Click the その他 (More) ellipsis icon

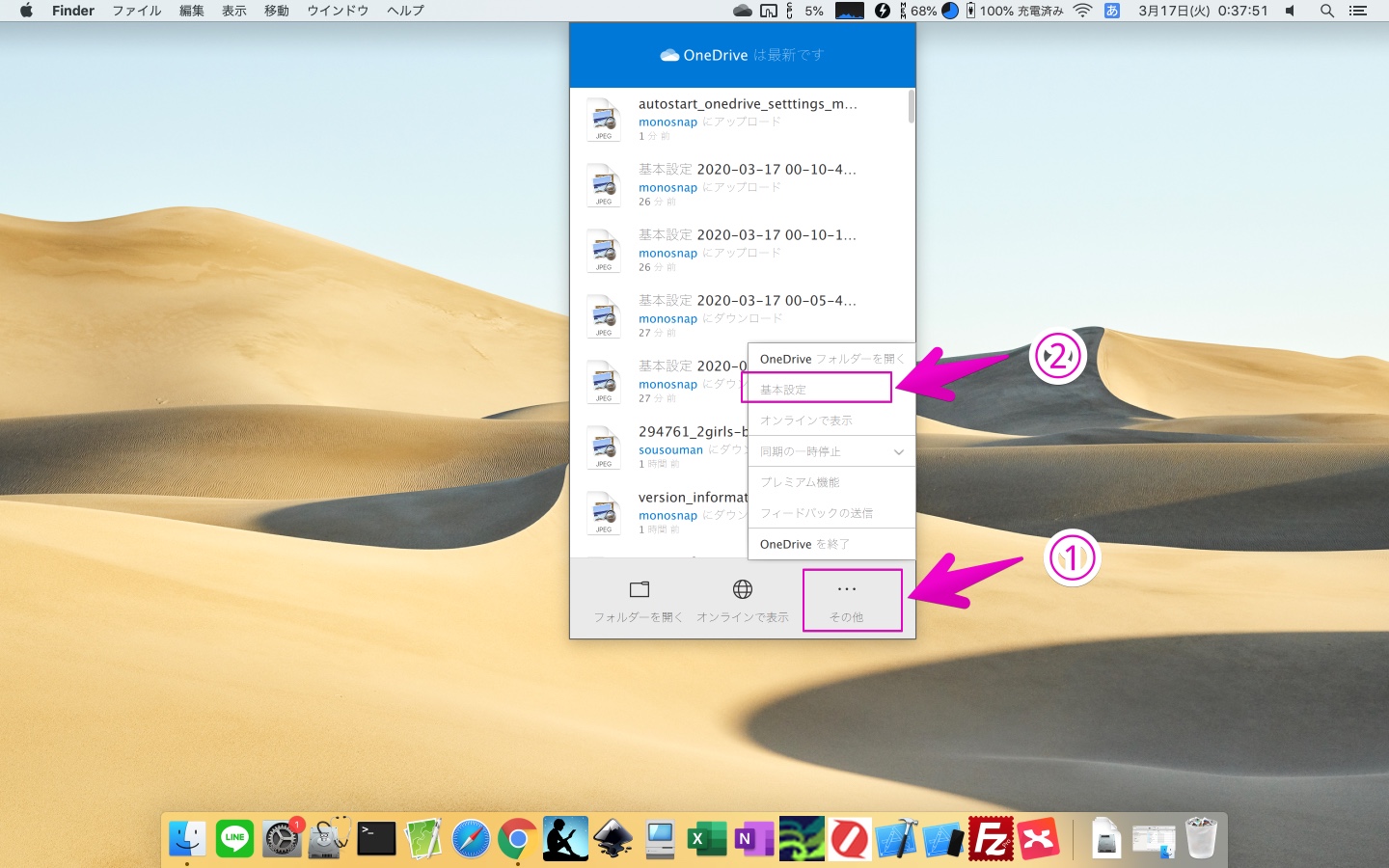point(846,588)
